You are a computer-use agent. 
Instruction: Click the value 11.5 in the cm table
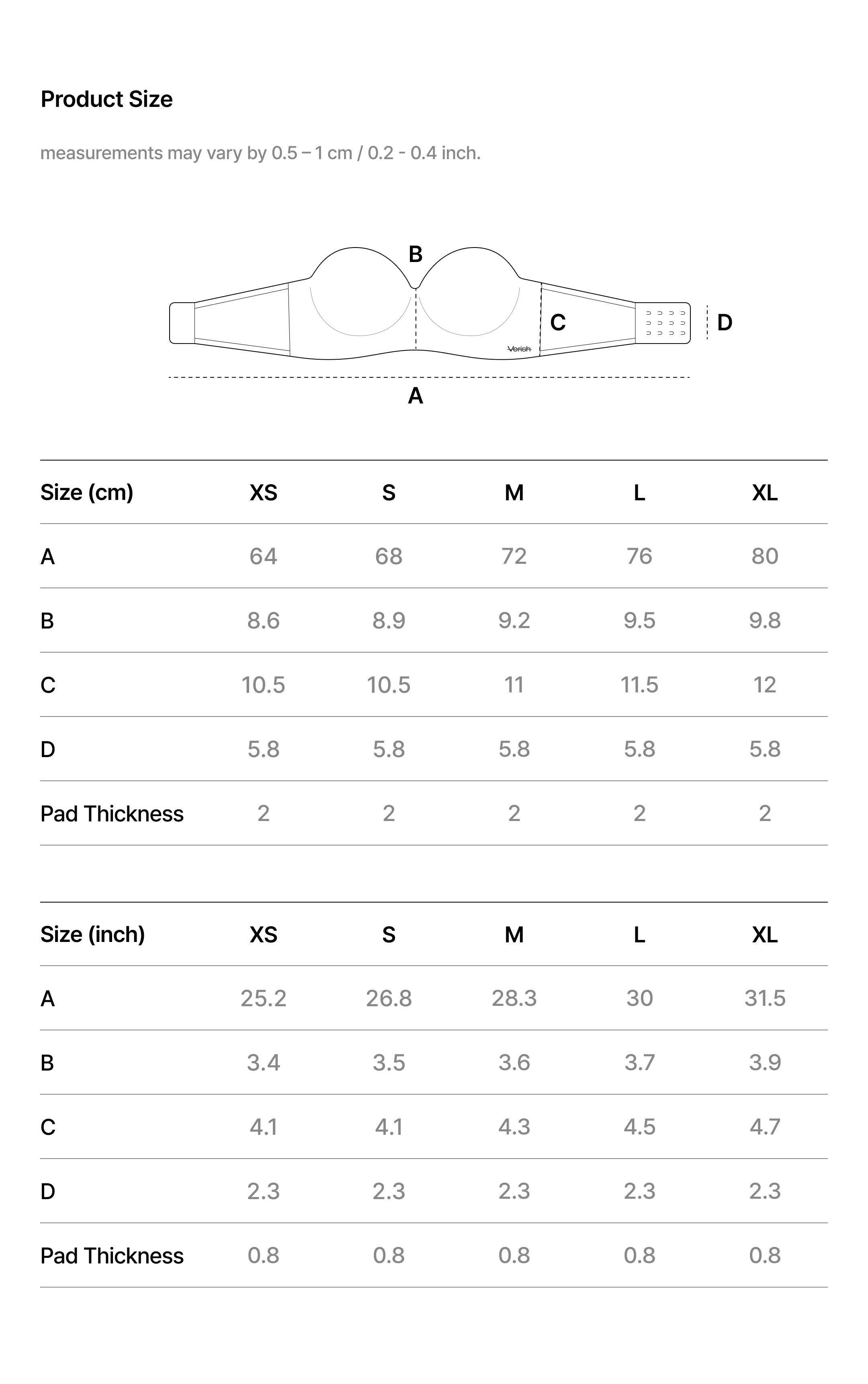(x=639, y=685)
